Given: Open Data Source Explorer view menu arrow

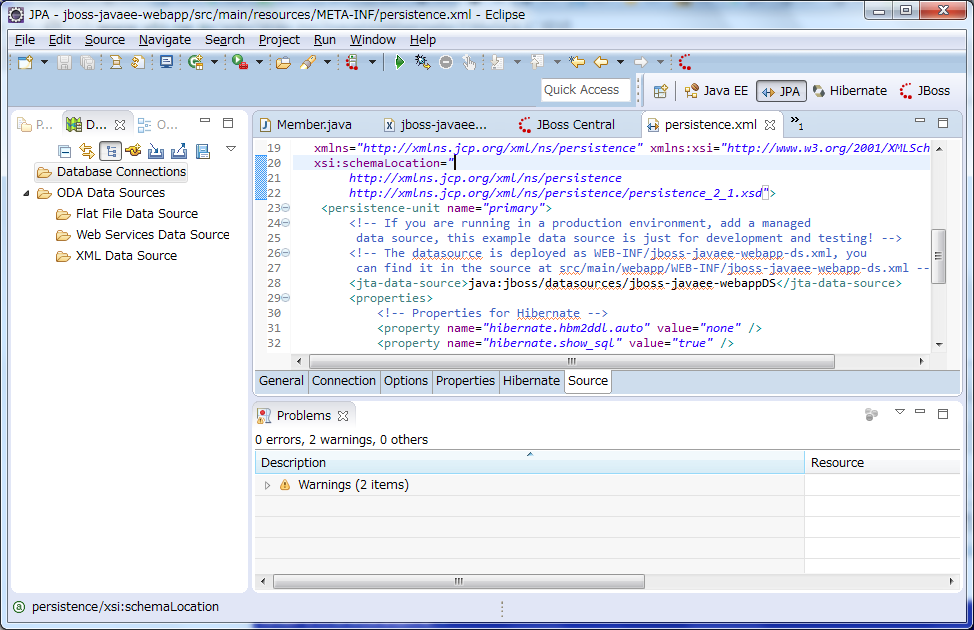Looking at the screenshot, I should point(231,149).
